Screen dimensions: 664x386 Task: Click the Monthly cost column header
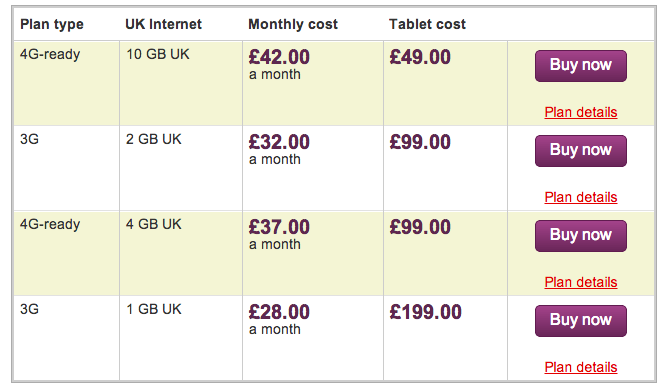(293, 24)
